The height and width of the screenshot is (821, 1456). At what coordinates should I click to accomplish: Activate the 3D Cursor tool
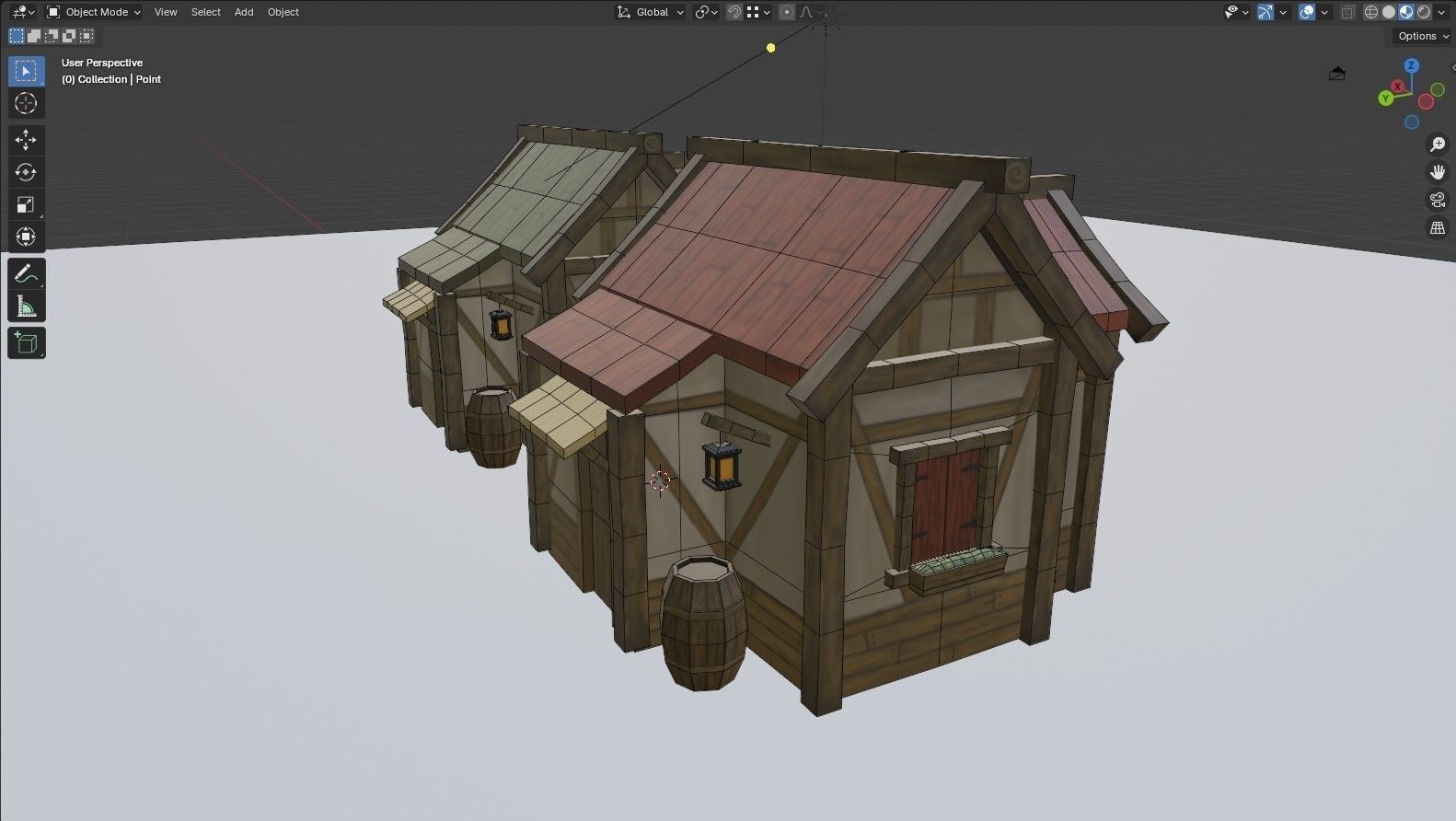pyautogui.click(x=26, y=103)
